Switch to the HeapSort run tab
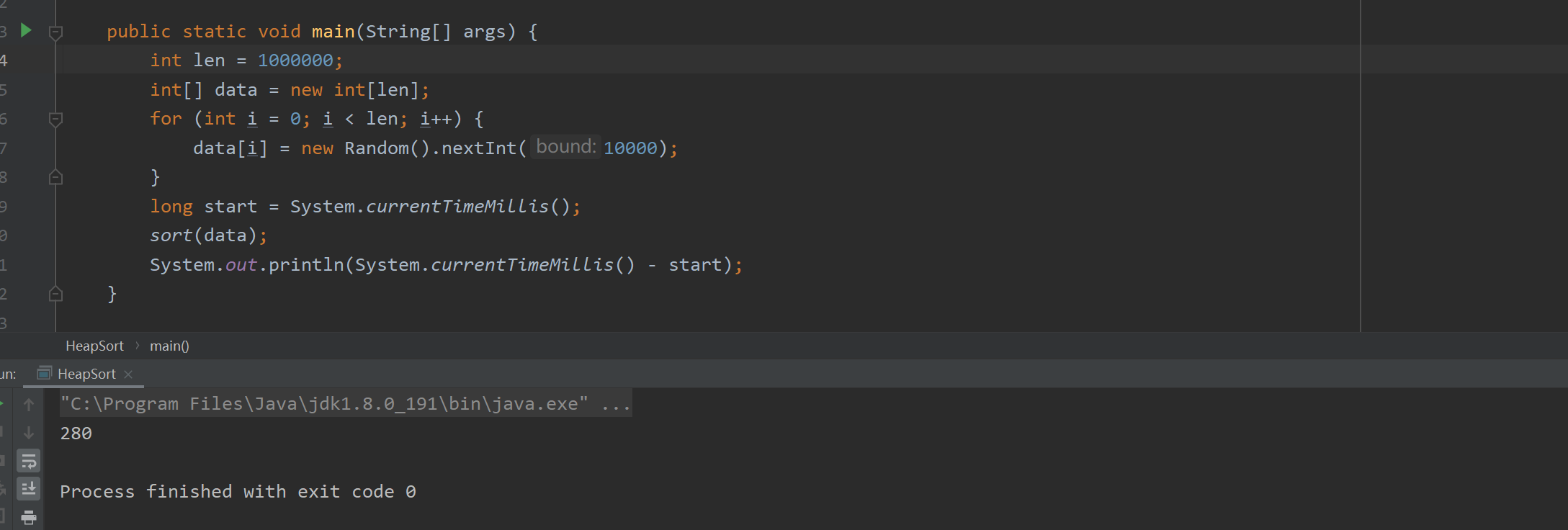This screenshot has width=1568, height=530. tap(86, 374)
